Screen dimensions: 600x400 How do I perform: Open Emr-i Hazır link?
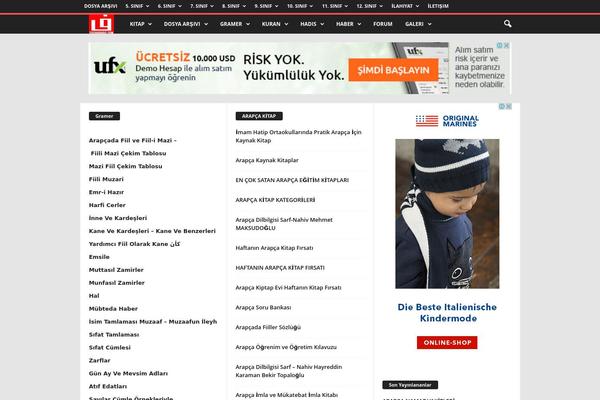[x=106, y=192]
